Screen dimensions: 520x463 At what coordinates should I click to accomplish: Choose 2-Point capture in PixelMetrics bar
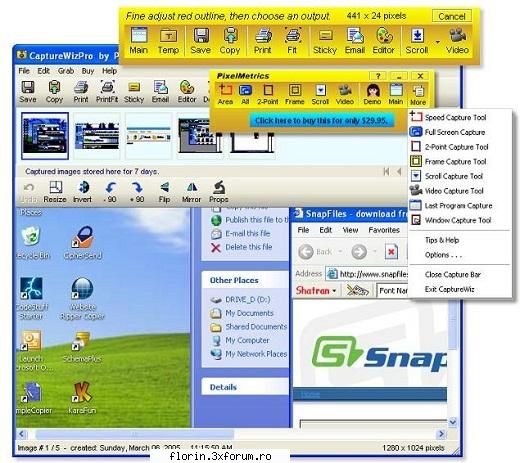(x=268, y=94)
